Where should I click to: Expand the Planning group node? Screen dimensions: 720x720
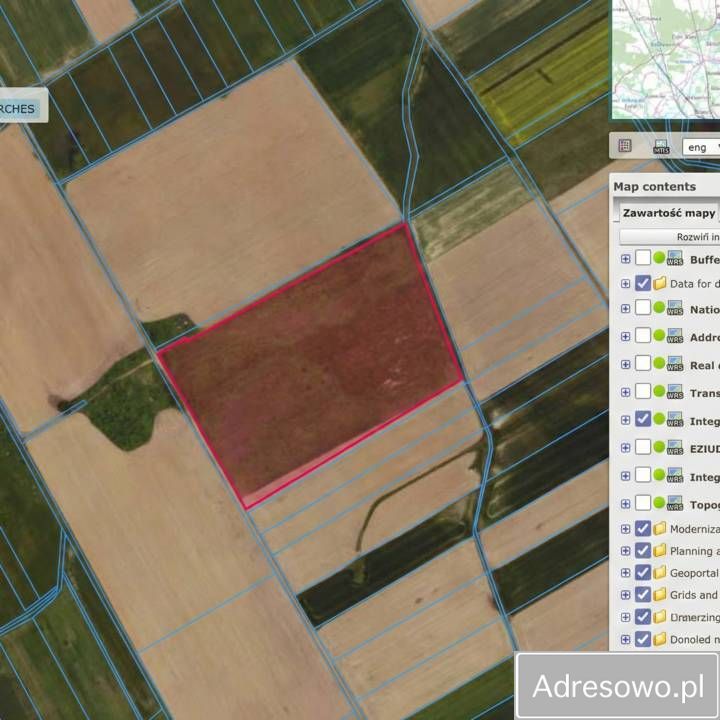625,551
